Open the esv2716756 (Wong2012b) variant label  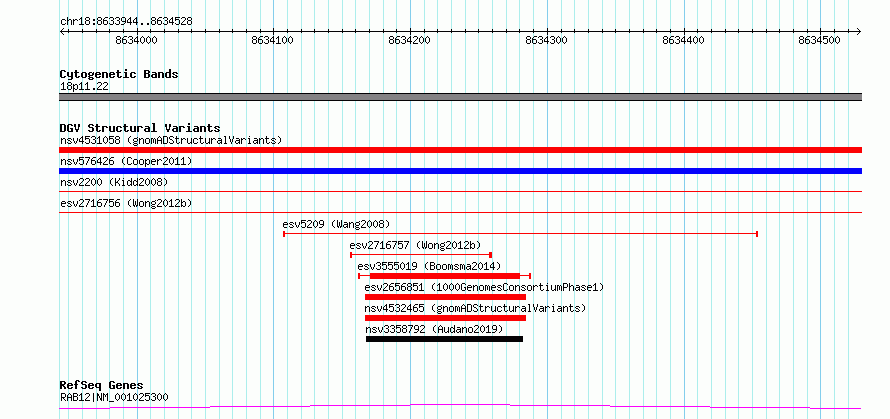click(125, 203)
